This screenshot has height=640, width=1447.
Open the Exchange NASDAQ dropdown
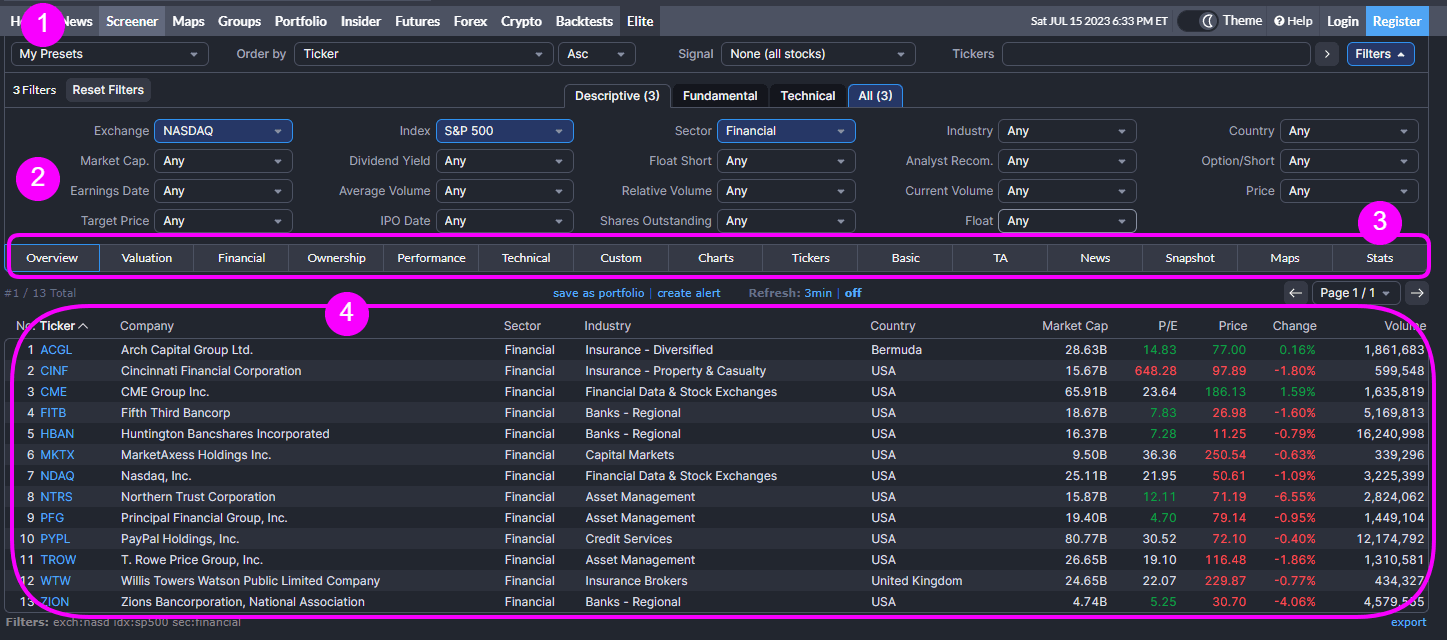(x=223, y=131)
